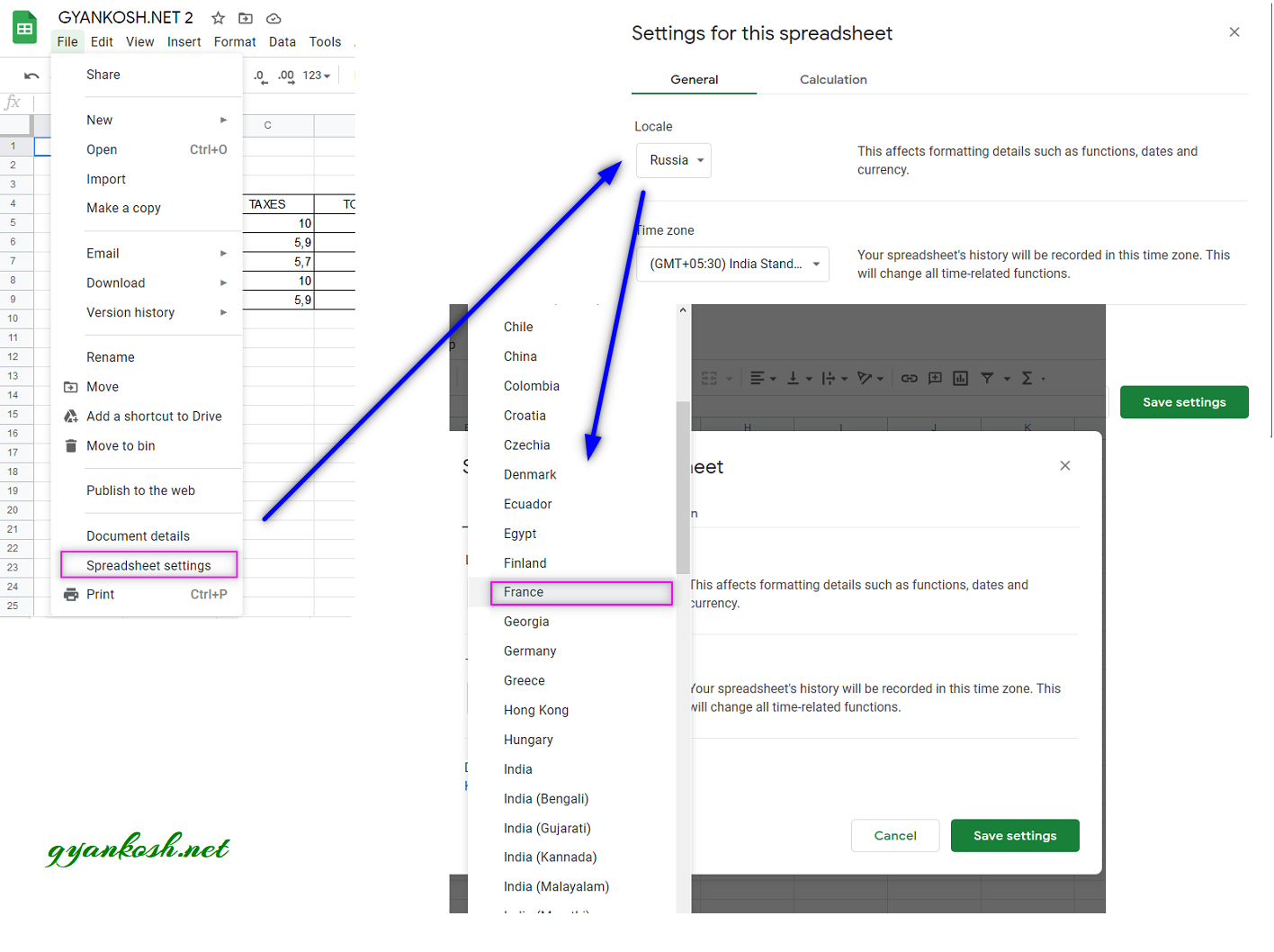Choose Rename from the File menu
Screen dimensions: 1274x952
(x=147, y=357)
